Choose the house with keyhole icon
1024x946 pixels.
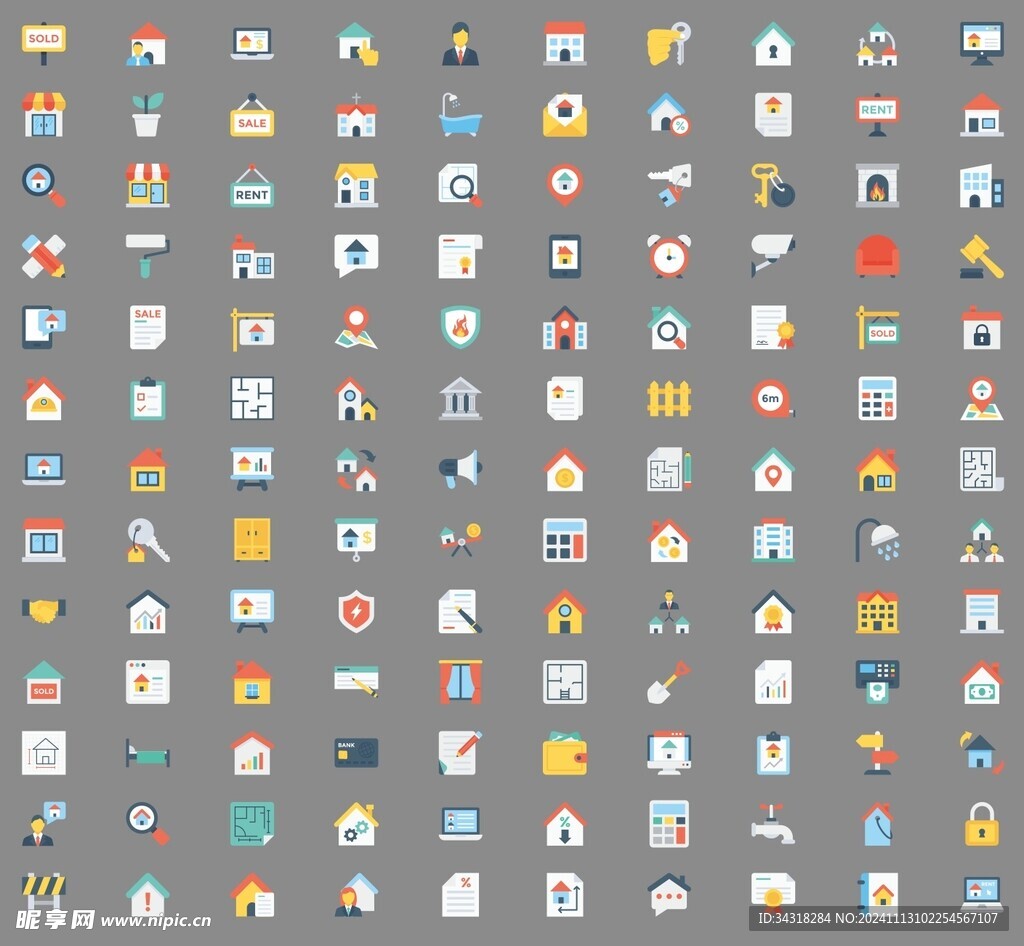(x=773, y=44)
